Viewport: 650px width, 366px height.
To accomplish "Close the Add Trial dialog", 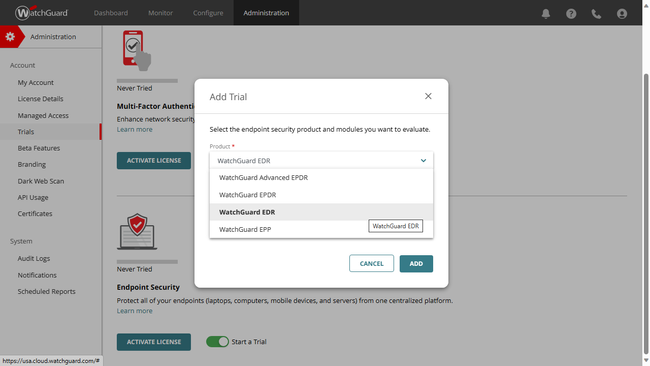I will [428, 96].
